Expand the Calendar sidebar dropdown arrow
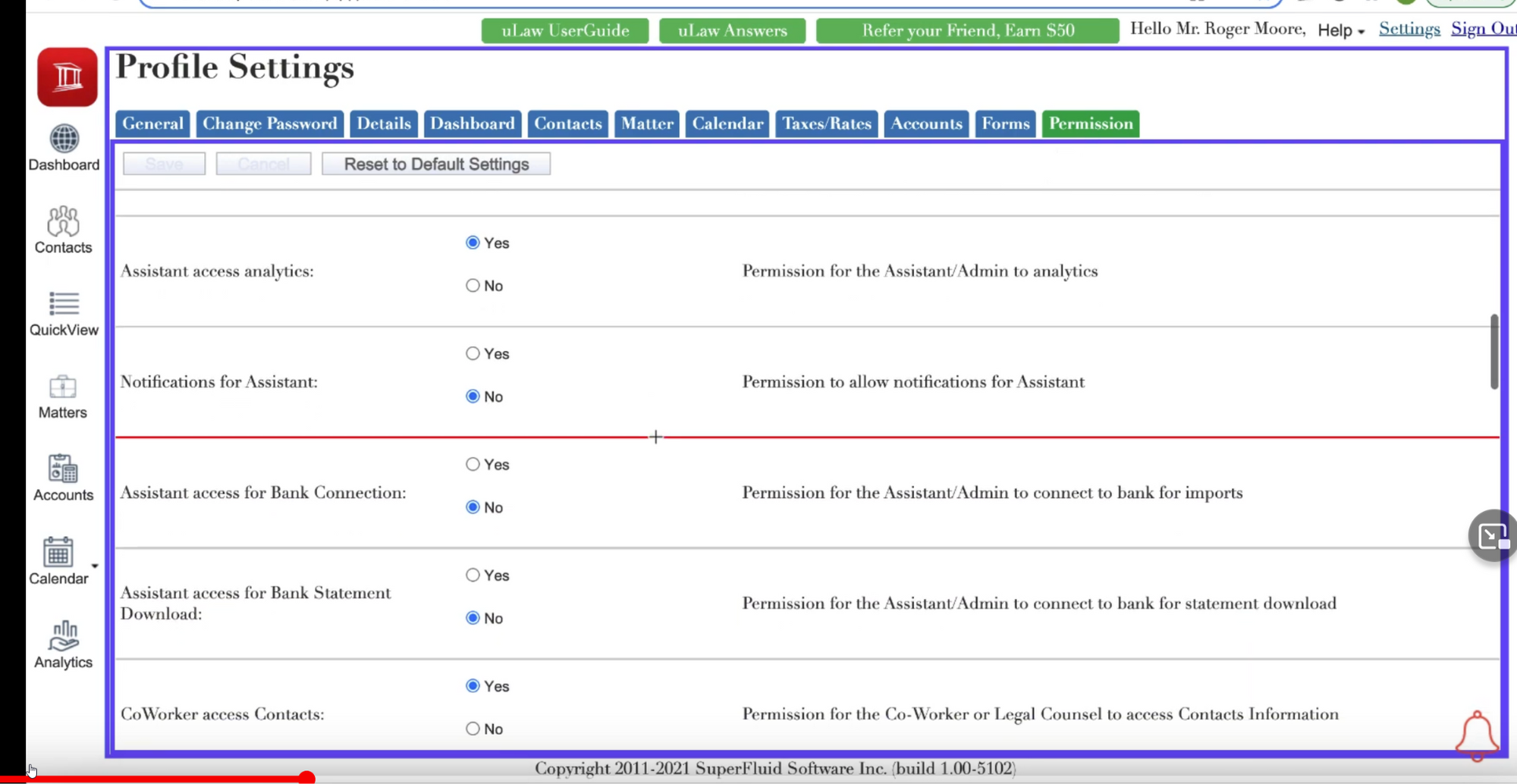Viewport: 1517px width, 784px height. coord(95,565)
